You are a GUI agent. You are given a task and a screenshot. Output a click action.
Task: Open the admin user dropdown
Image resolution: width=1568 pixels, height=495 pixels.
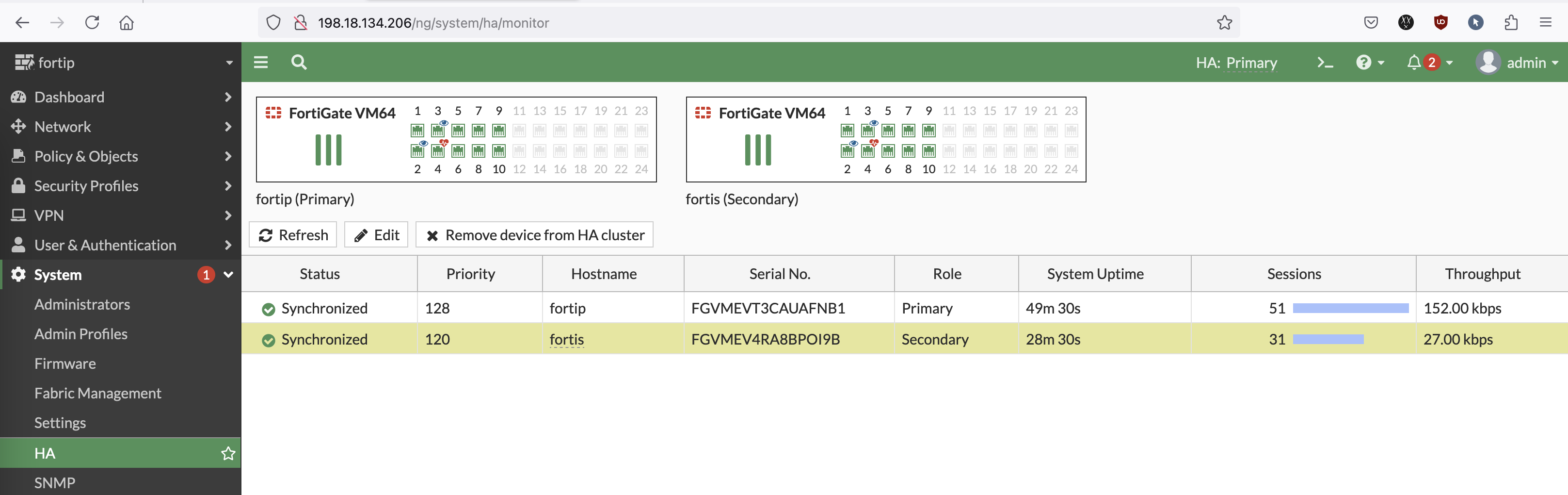tap(1518, 63)
